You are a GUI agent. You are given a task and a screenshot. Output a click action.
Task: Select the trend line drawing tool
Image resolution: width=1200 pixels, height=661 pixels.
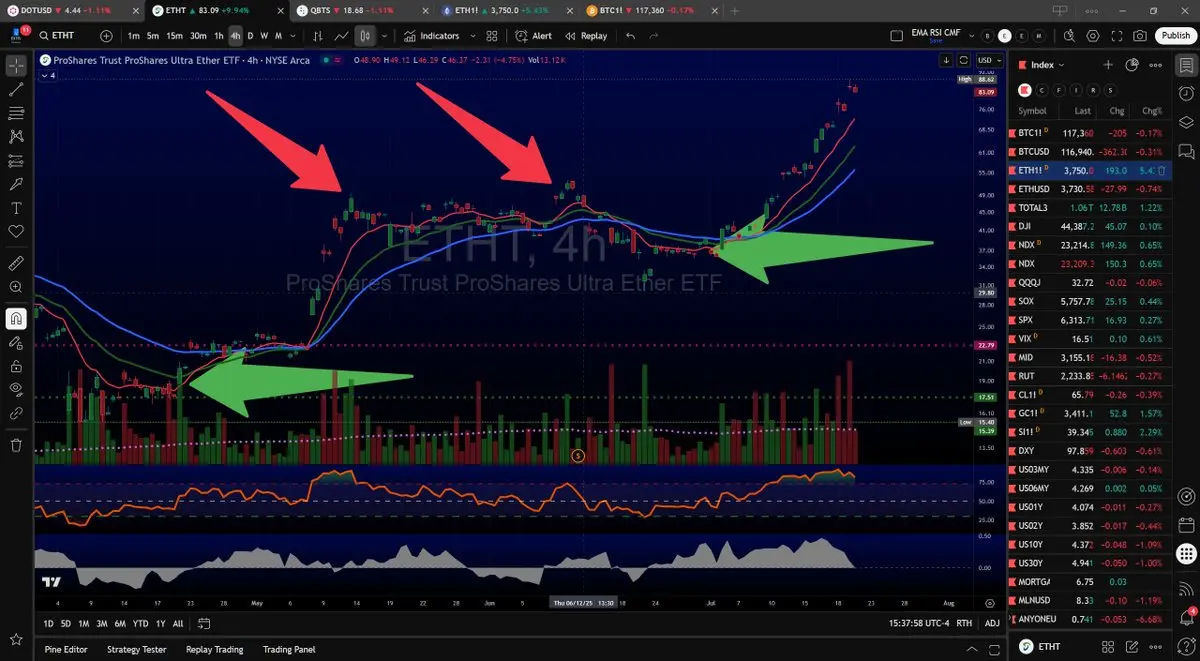click(16, 89)
